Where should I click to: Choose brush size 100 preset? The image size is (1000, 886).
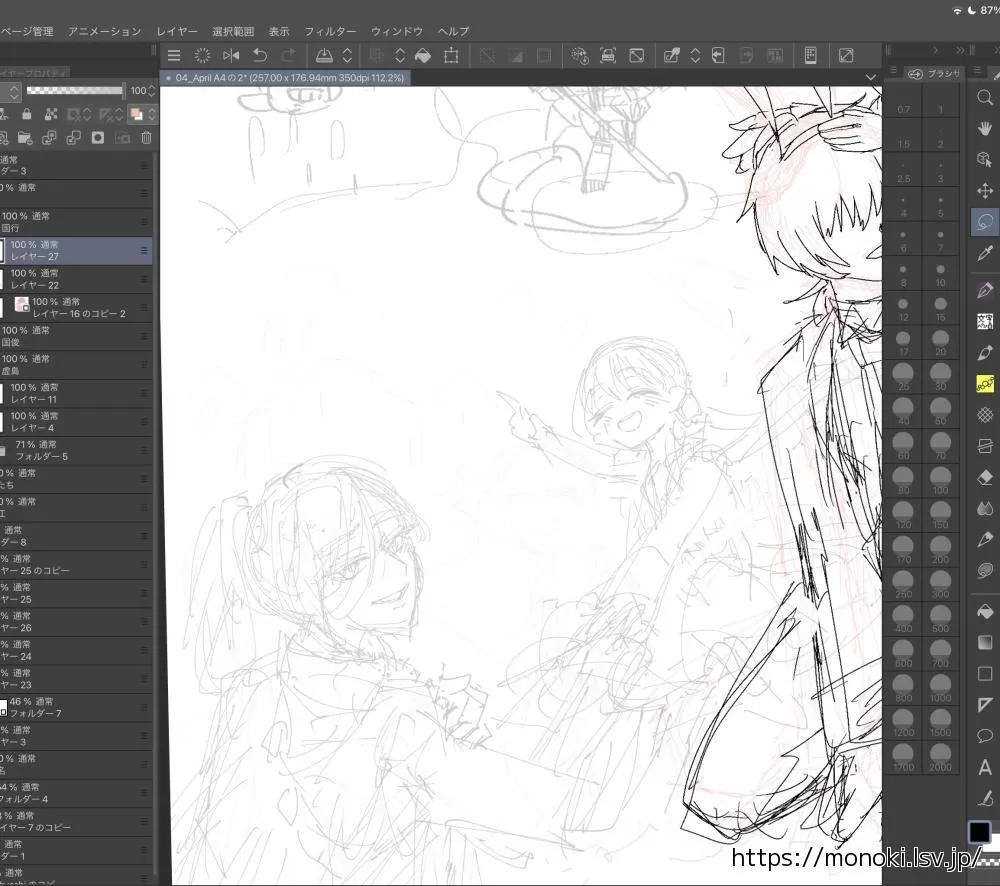pyautogui.click(x=940, y=482)
